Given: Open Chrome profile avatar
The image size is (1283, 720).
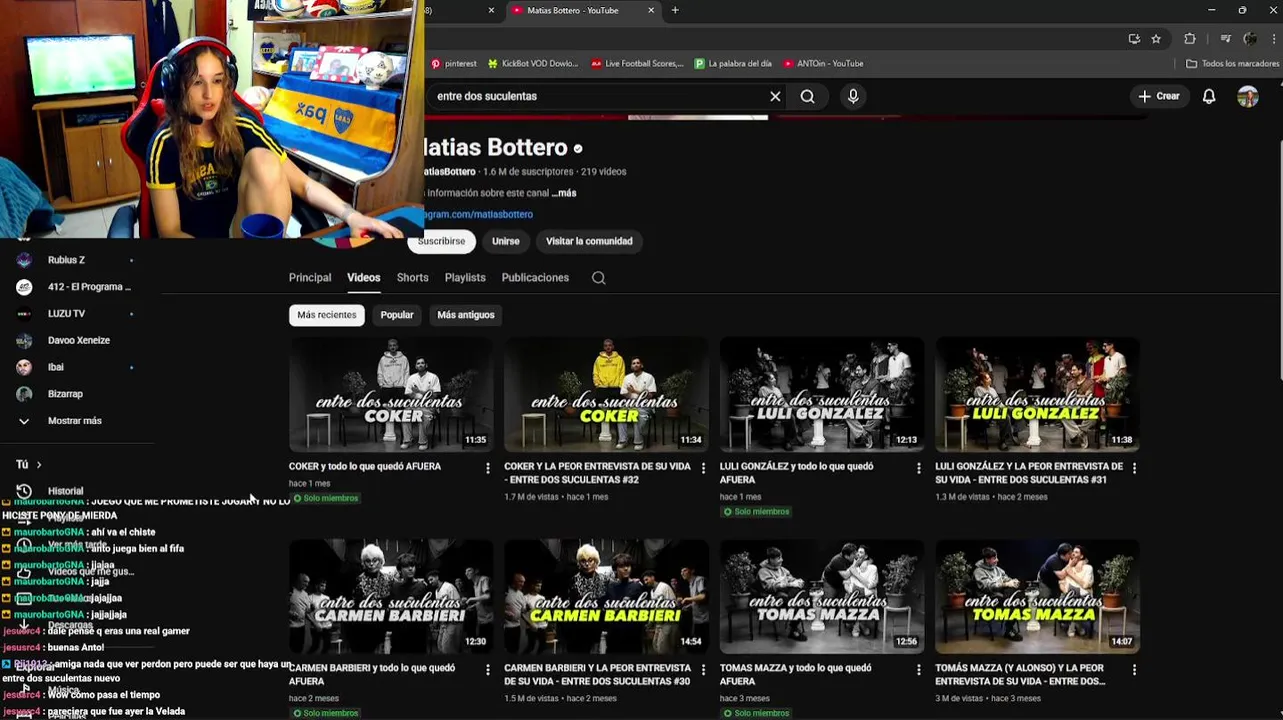Looking at the screenshot, I should coord(1250,39).
